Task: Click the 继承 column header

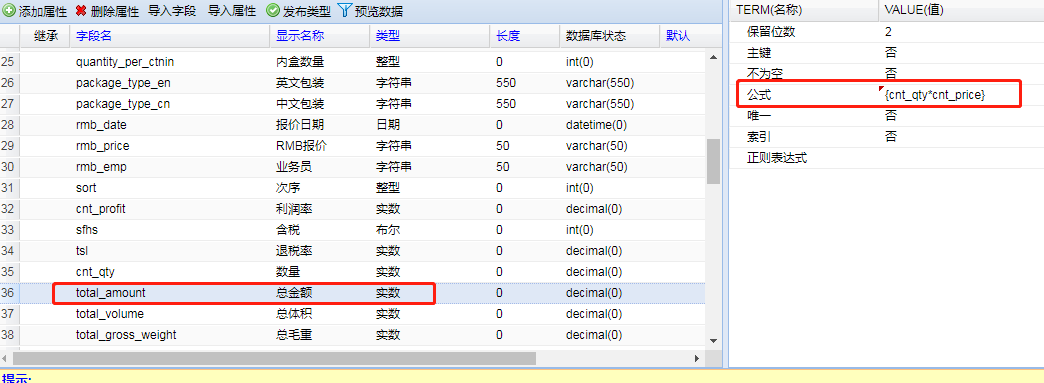Action: point(46,36)
